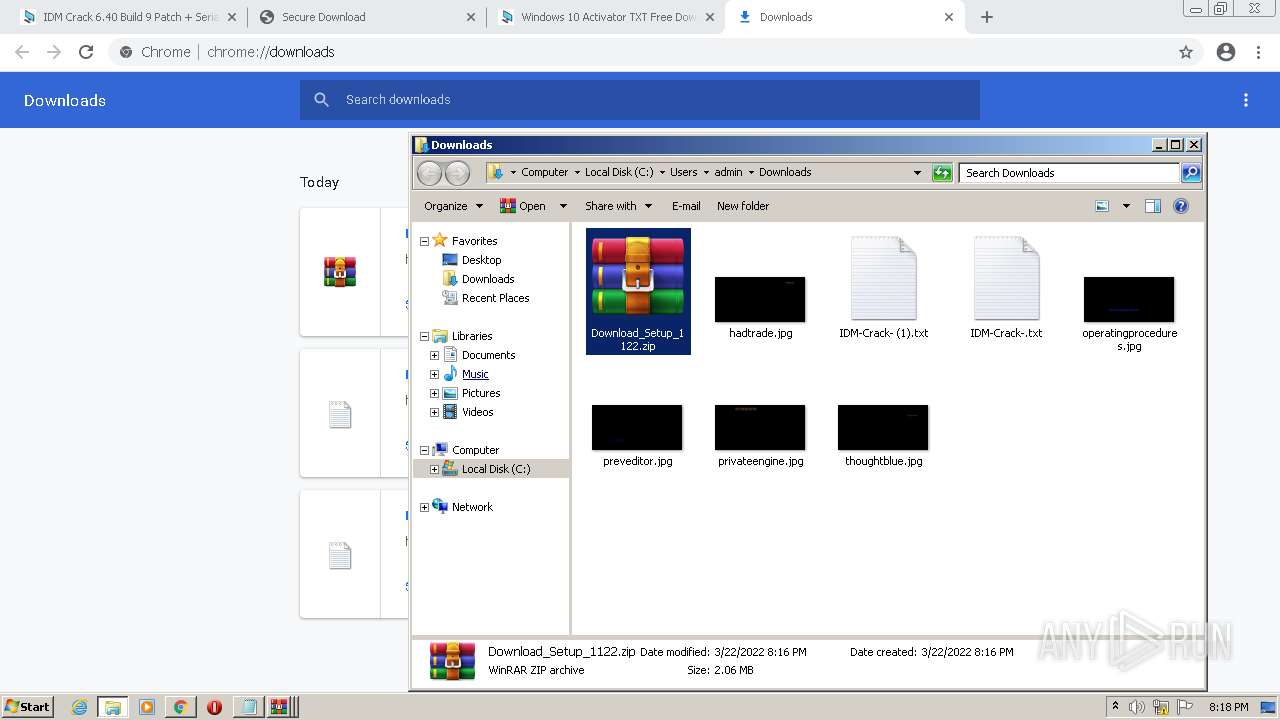This screenshot has height=720, width=1280.
Task: Click taskbar clock 8:18 PM
Action: [x=1228, y=707]
